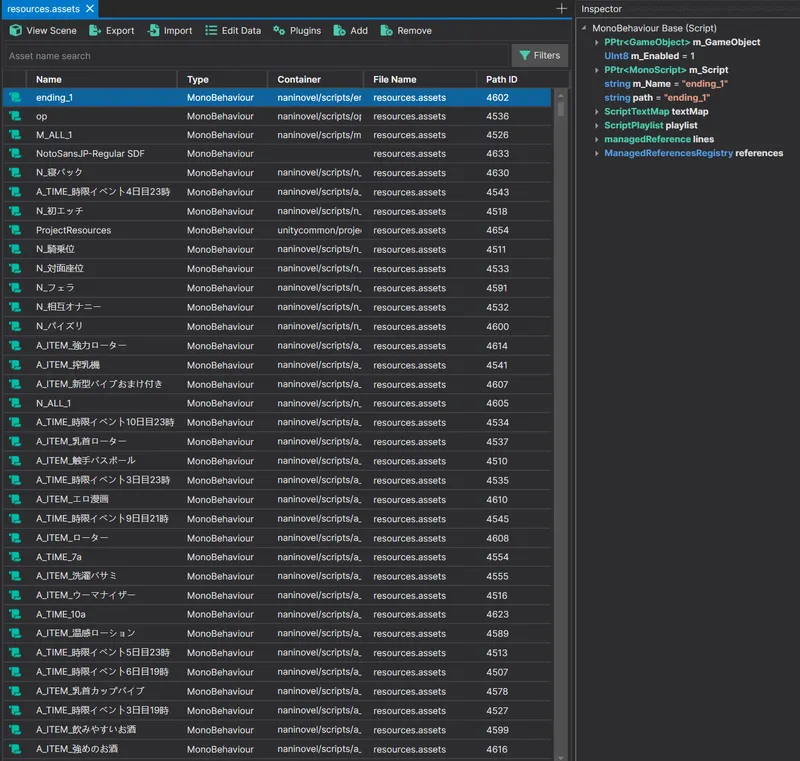
Task: Sort the list by Type column
Action: tap(222, 80)
